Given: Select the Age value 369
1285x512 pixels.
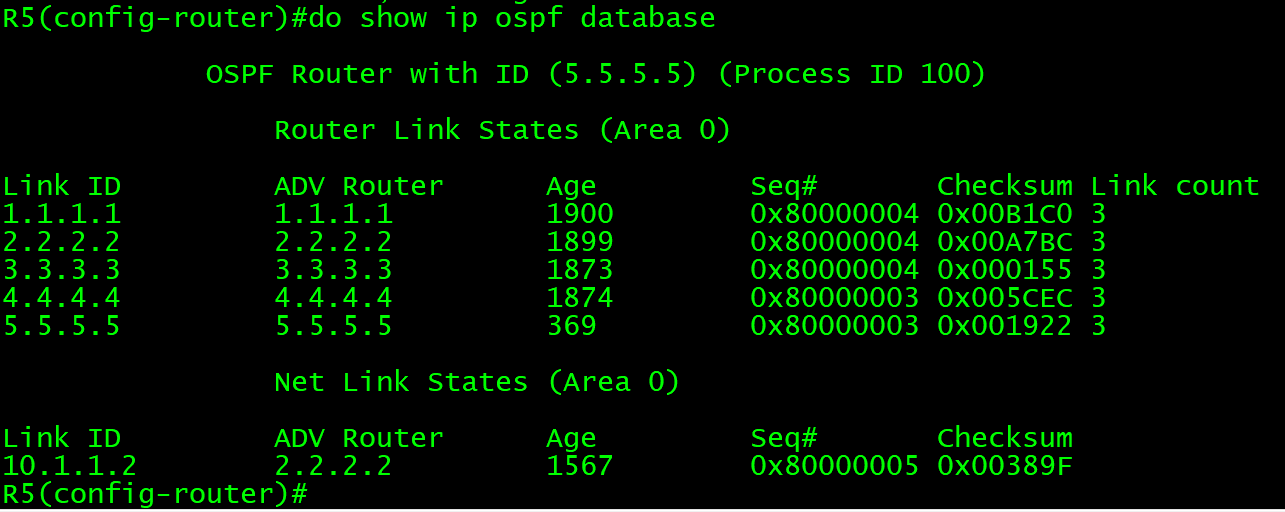Looking at the screenshot, I should click(x=572, y=326).
